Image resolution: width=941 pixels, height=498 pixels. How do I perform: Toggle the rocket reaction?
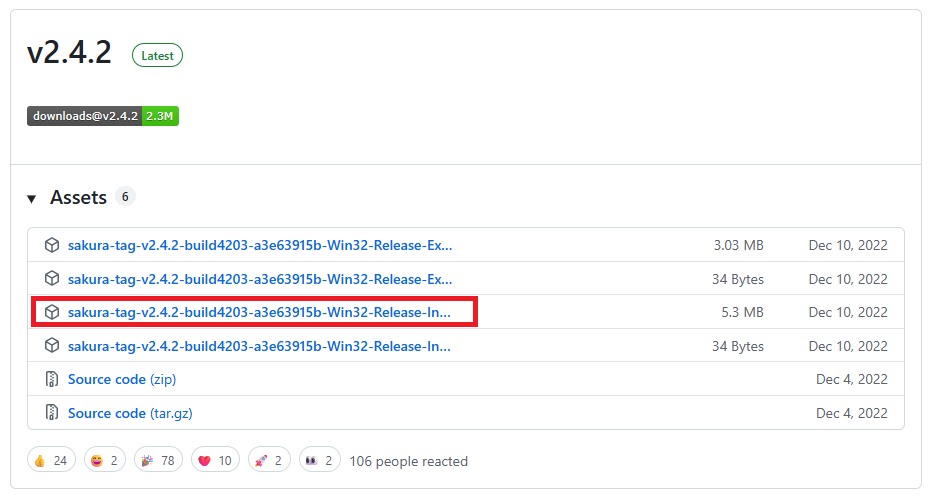[x=269, y=460]
